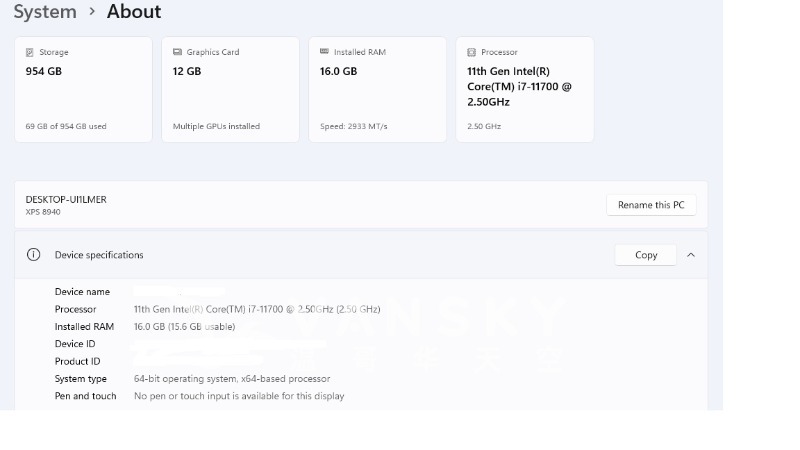Copy the device specifications

point(646,255)
